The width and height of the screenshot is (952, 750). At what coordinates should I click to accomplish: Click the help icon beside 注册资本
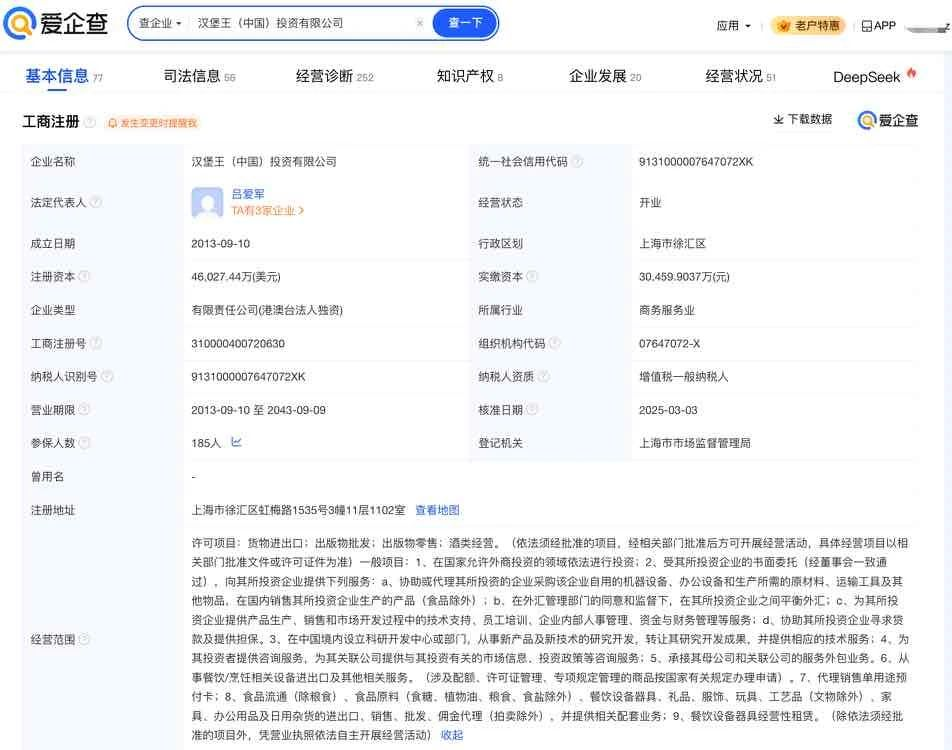(84, 277)
